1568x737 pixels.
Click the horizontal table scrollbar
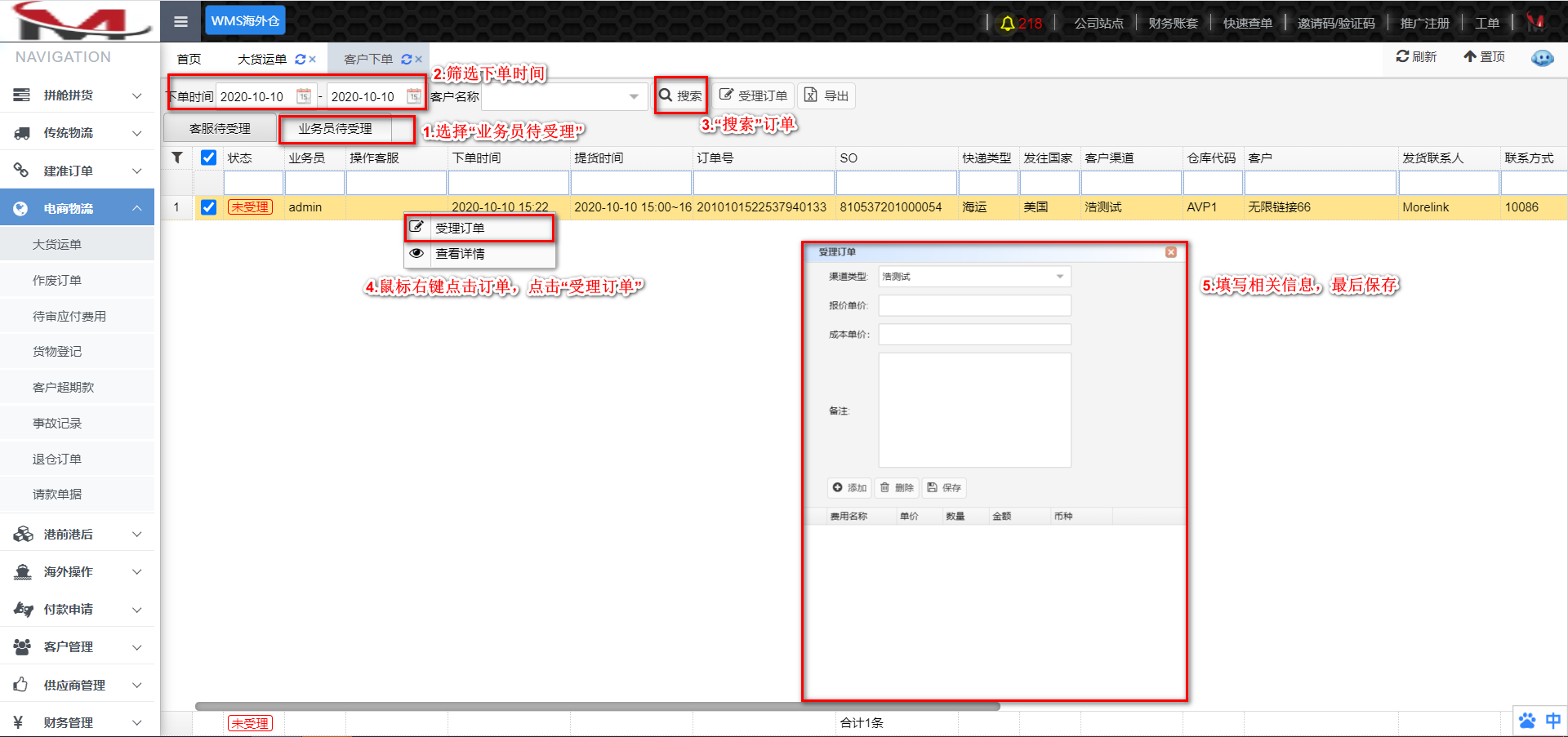pos(598,707)
